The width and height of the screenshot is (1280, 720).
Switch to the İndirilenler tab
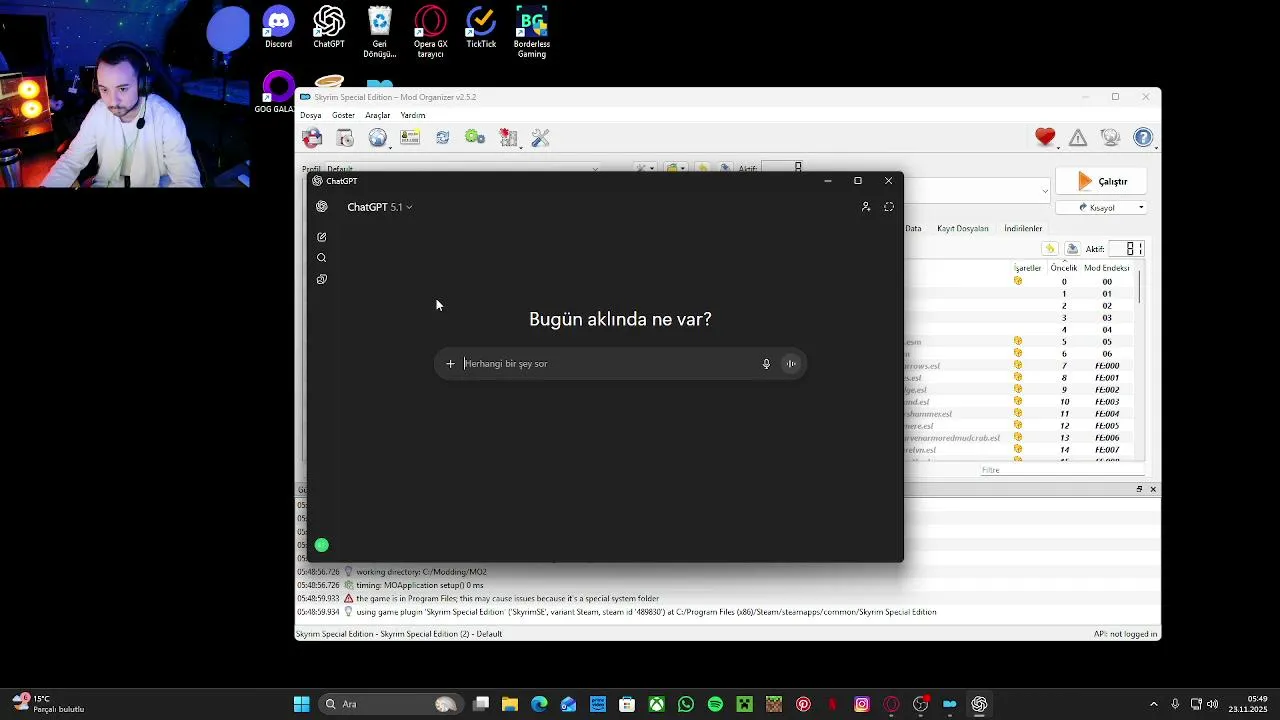[x=1023, y=228]
